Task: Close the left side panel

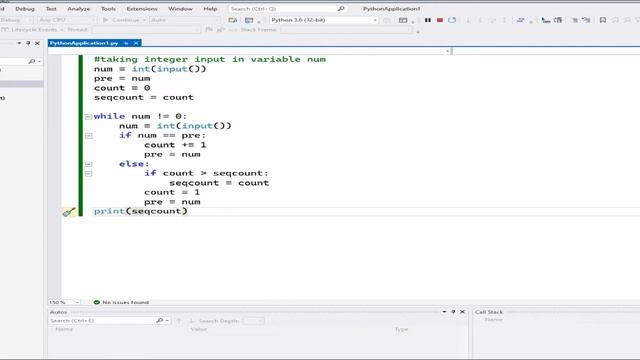Action: [x=37, y=43]
